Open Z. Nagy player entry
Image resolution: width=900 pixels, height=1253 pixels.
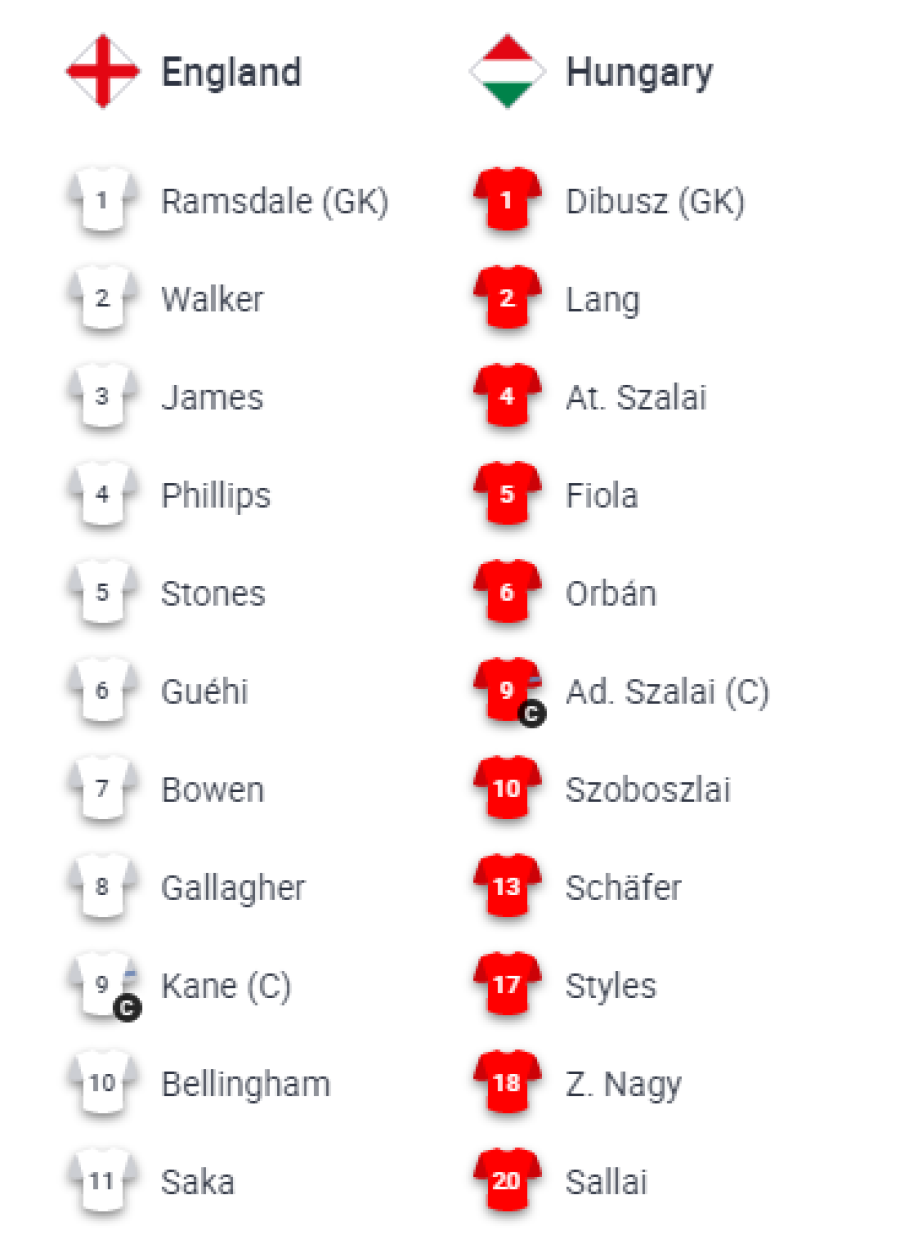tap(624, 1084)
